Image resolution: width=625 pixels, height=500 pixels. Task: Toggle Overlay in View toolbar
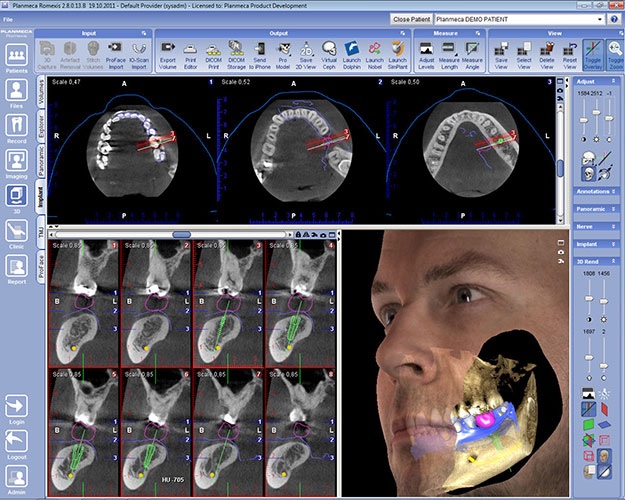click(593, 53)
